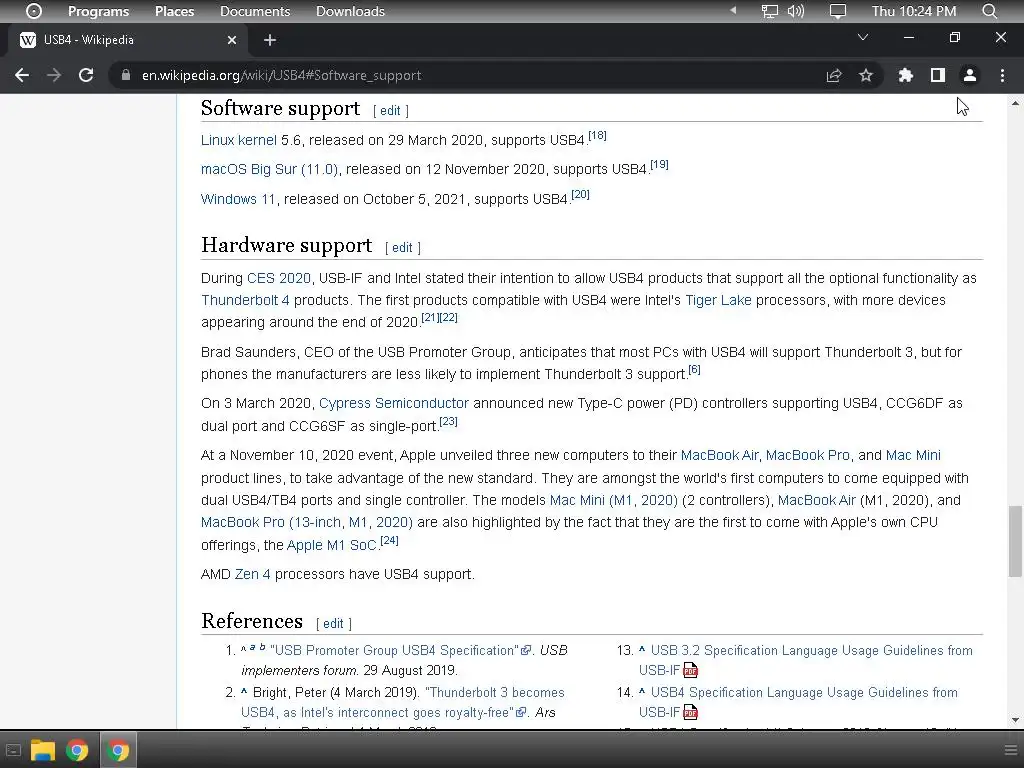Expand the tray arrow left of network icon
The width and height of the screenshot is (1024, 768).
click(x=733, y=10)
